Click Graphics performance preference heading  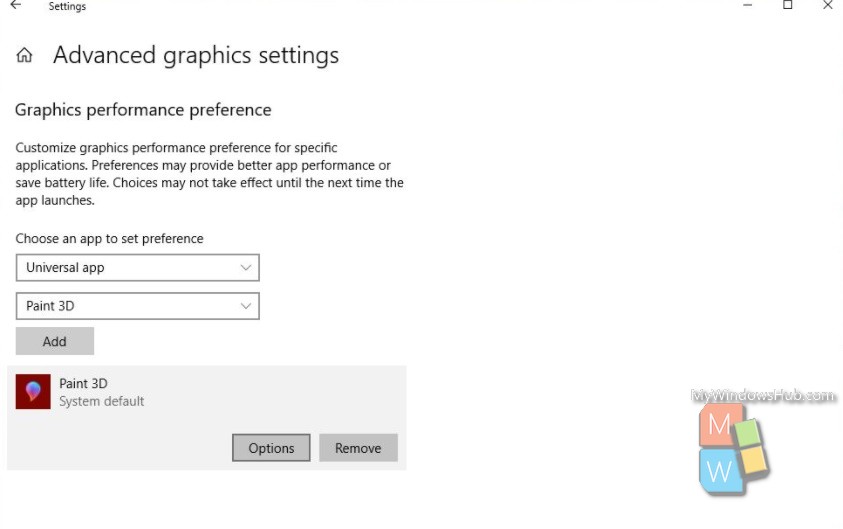143,110
